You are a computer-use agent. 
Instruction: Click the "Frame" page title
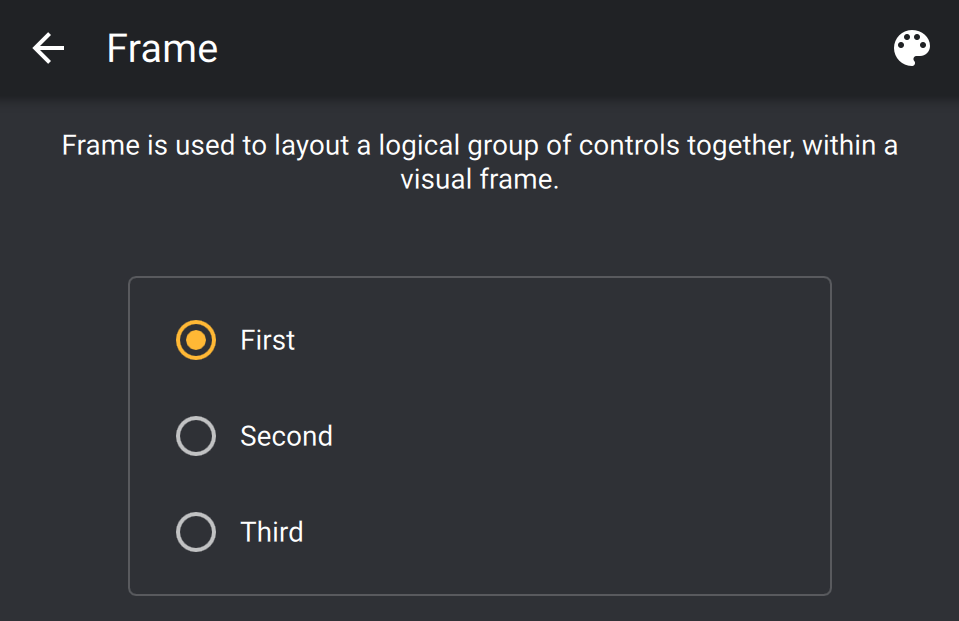(162, 48)
